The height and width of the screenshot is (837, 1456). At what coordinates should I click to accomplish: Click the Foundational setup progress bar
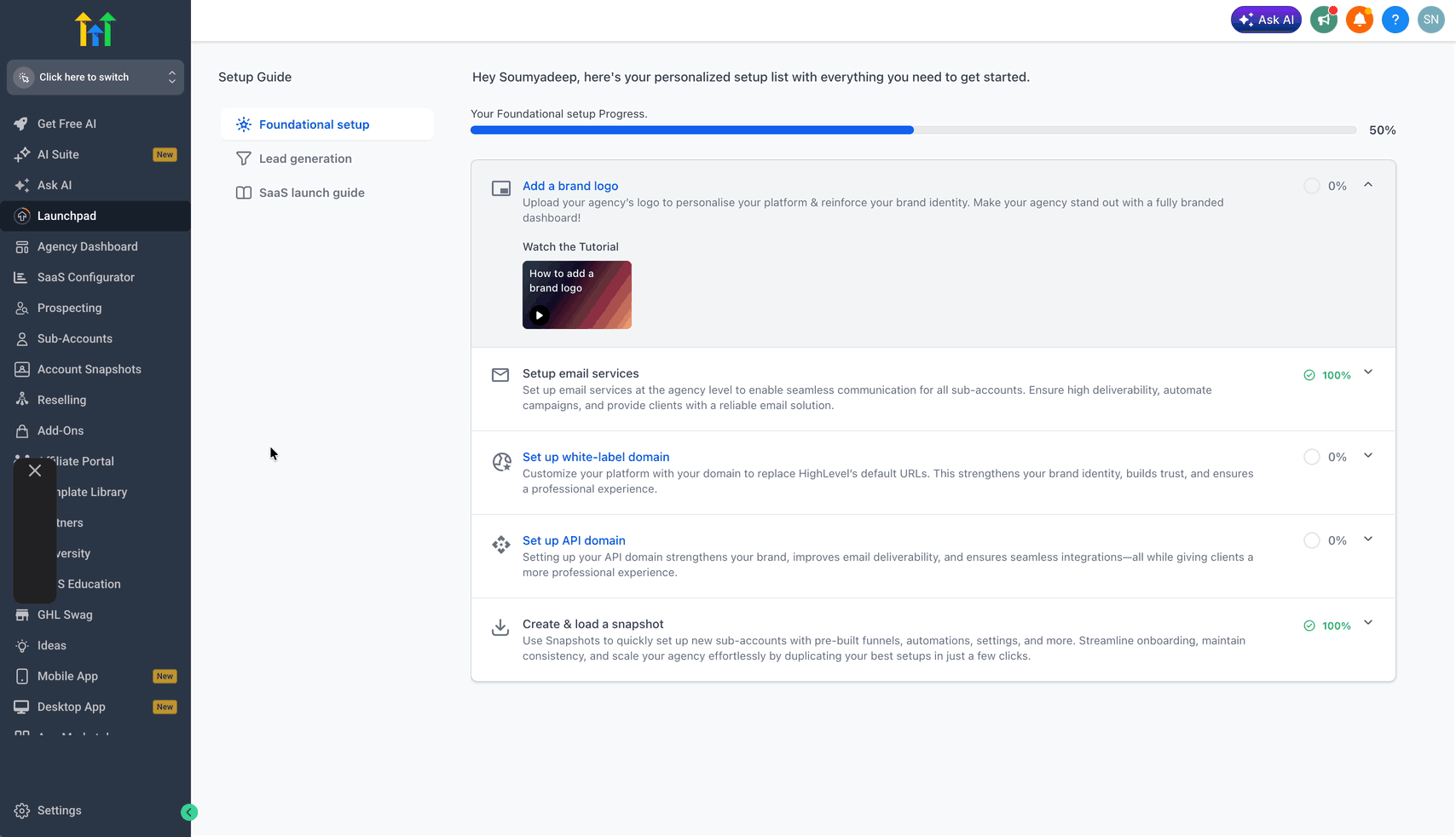click(x=913, y=130)
